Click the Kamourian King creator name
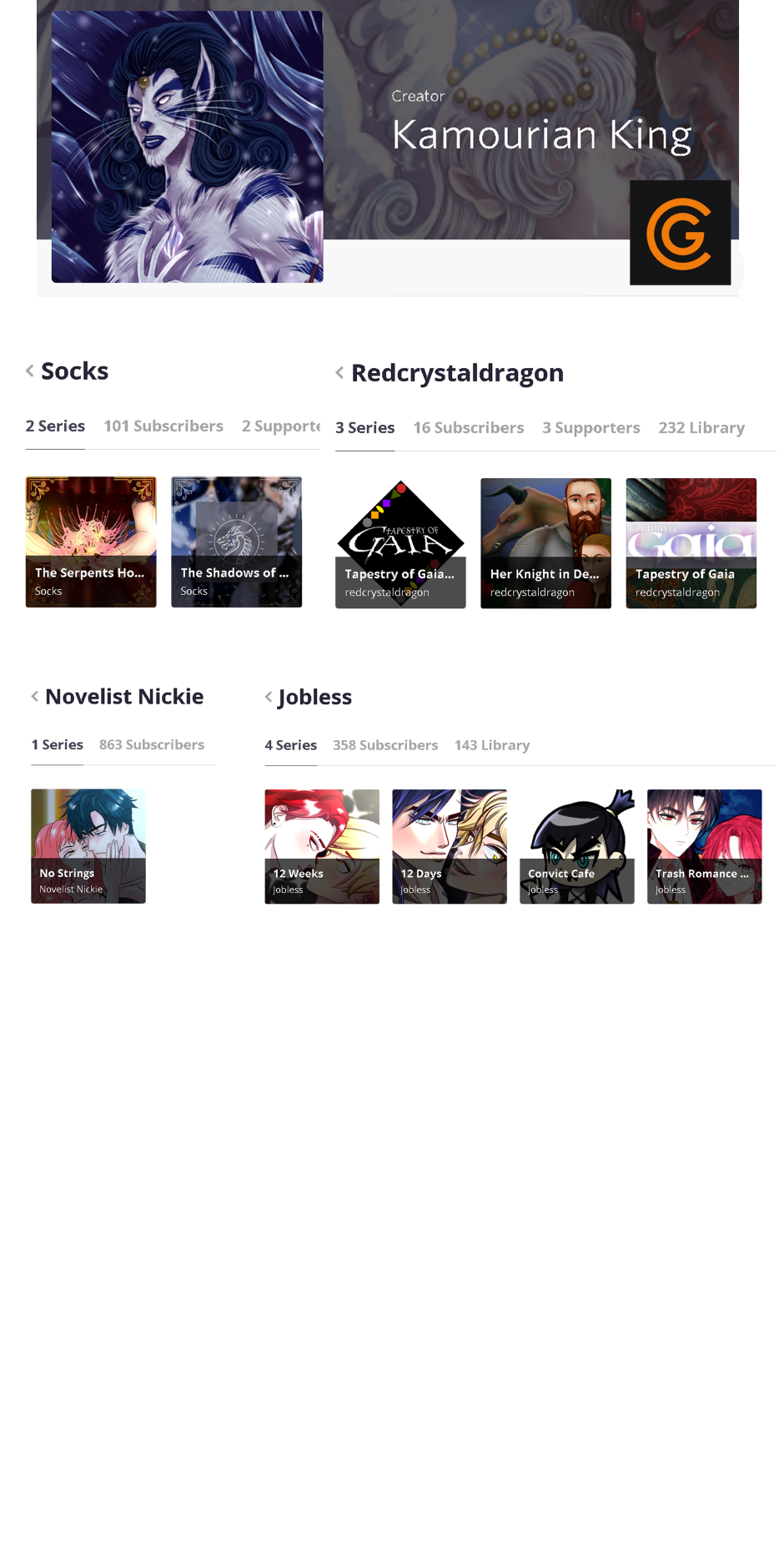This screenshot has width=784, height=1558. [541, 135]
